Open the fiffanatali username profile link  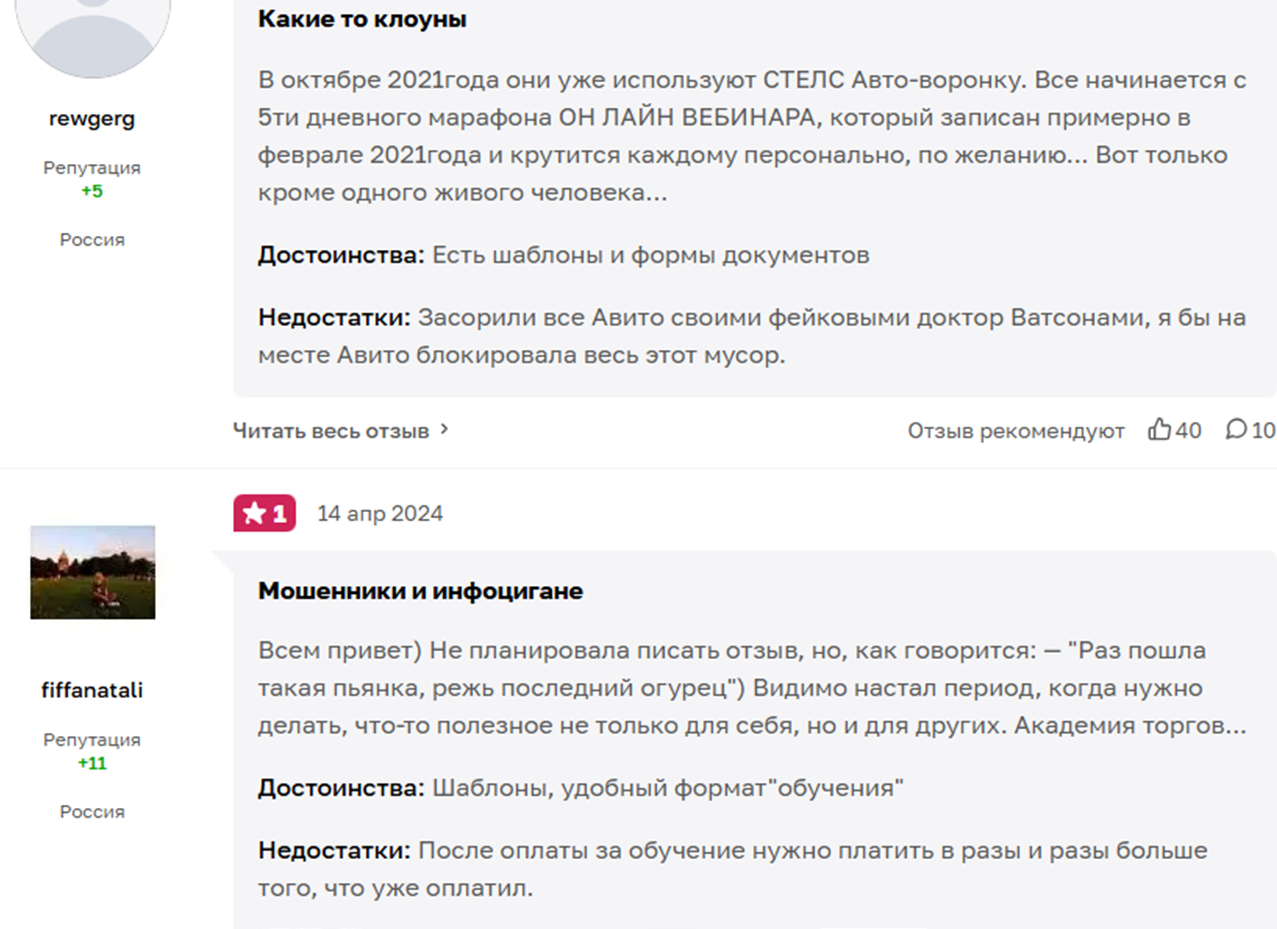[92, 691]
